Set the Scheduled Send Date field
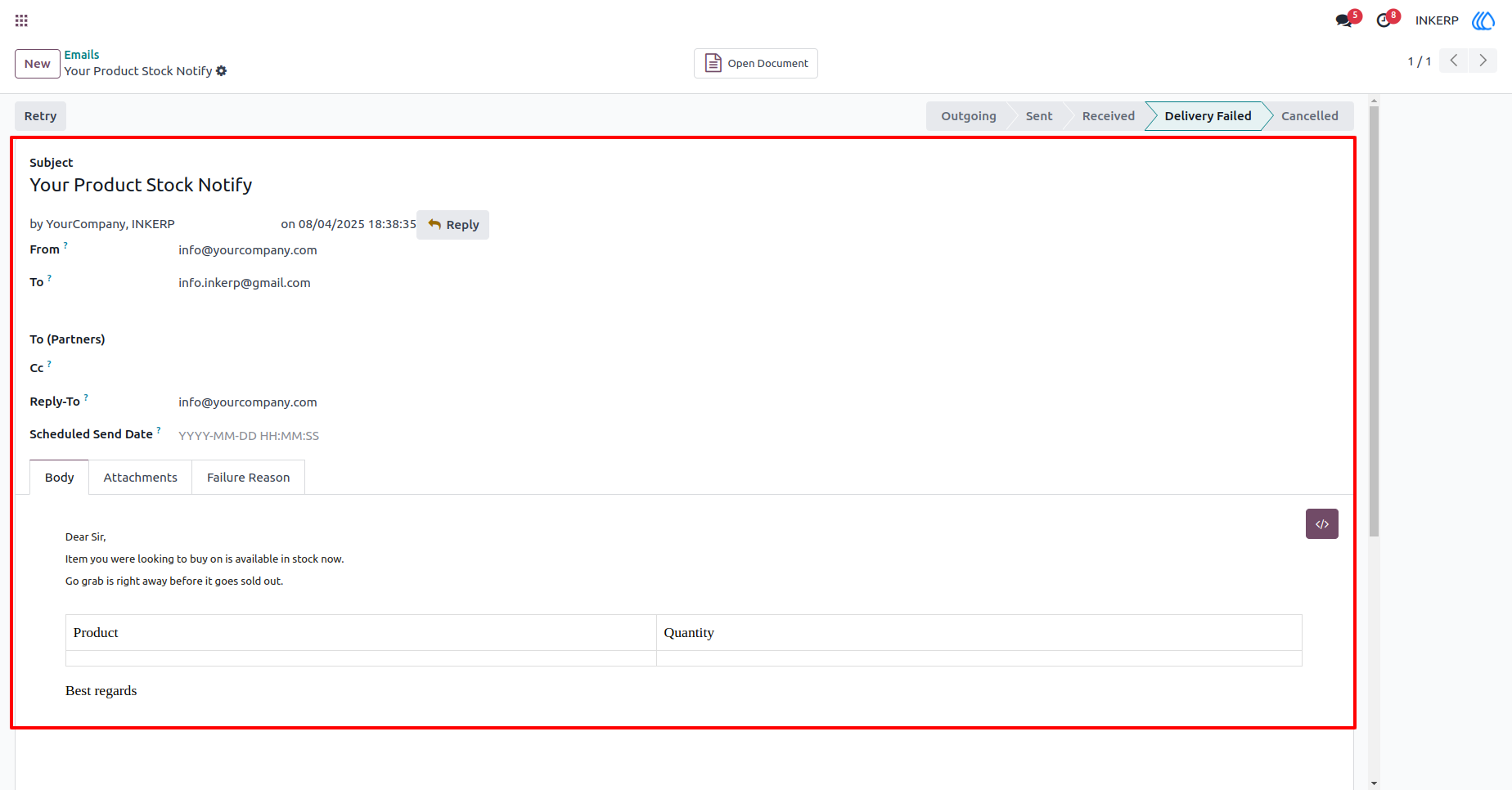 tap(249, 436)
